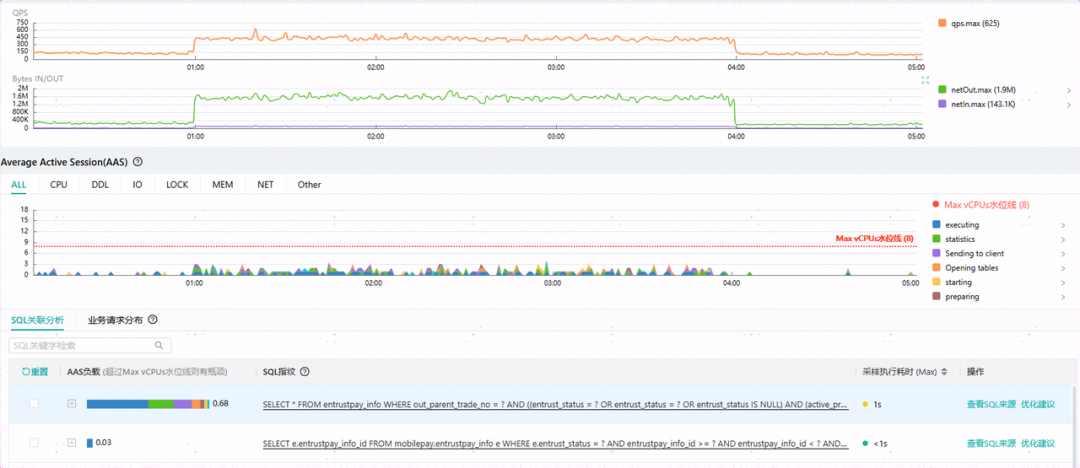Click 查看SQL来源 for the 0.03 row

(991, 443)
